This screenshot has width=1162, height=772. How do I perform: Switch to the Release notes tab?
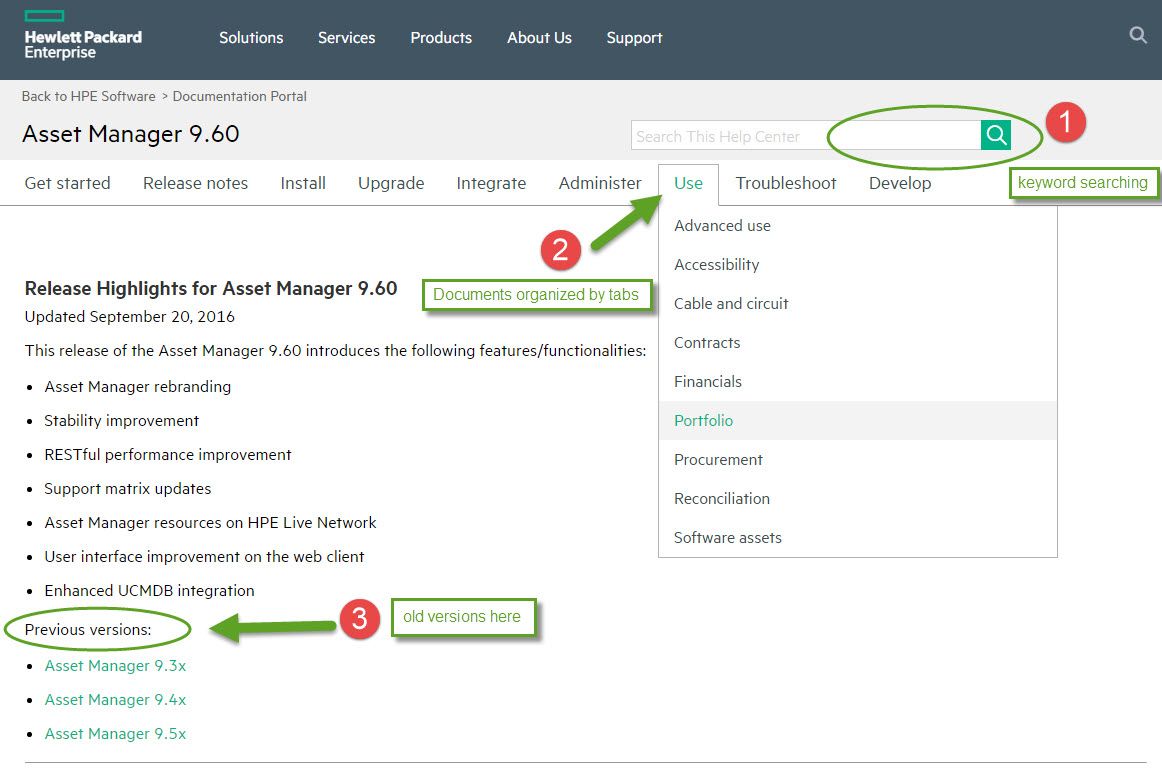(196, 183)
